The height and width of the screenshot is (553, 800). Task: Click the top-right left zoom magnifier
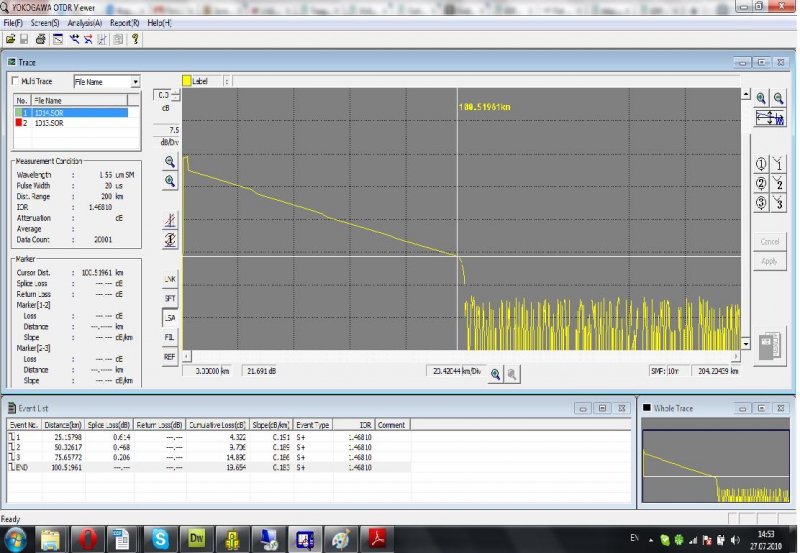(761, 98)
